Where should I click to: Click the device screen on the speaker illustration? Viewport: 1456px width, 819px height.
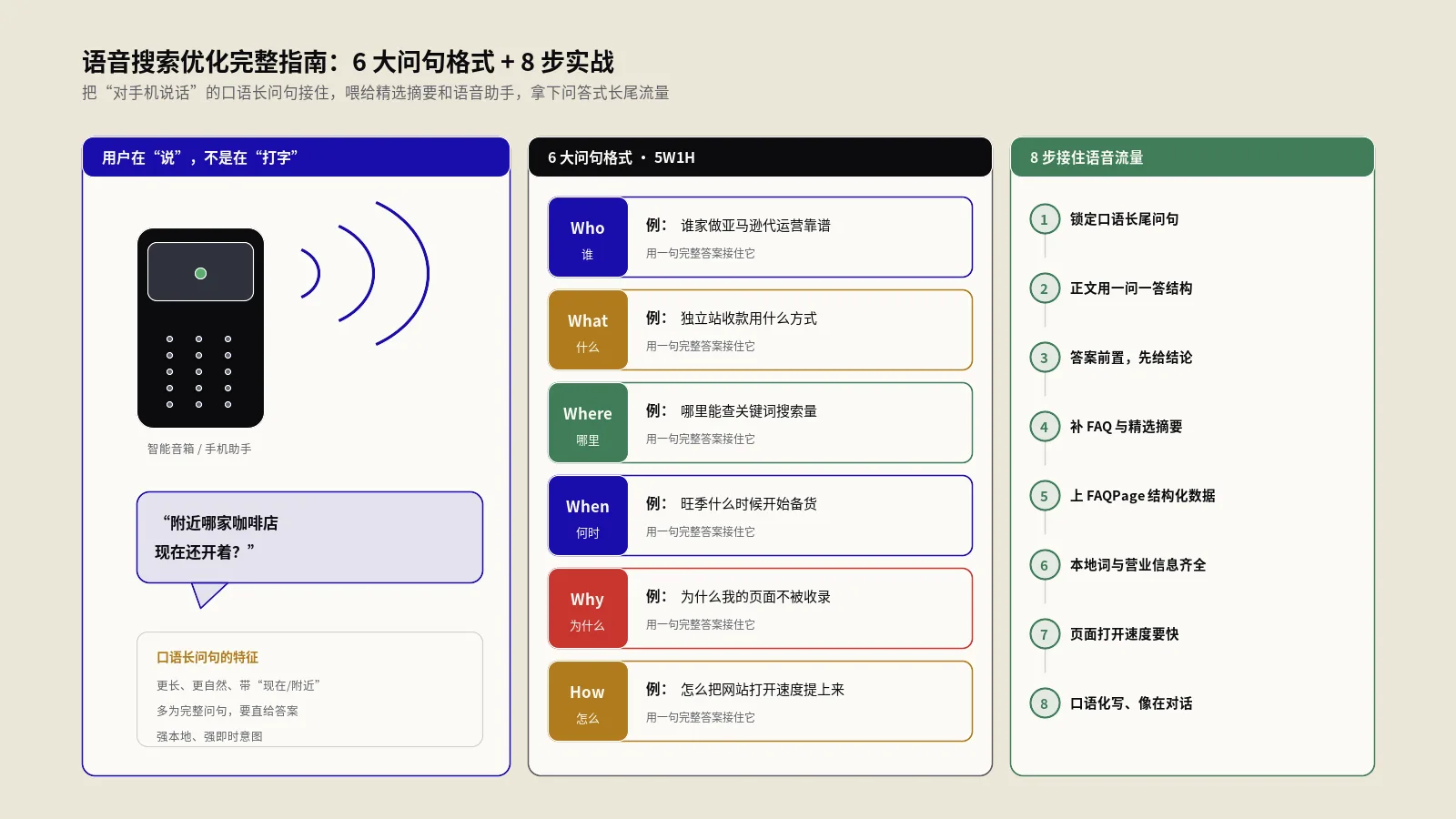point(200,271)
